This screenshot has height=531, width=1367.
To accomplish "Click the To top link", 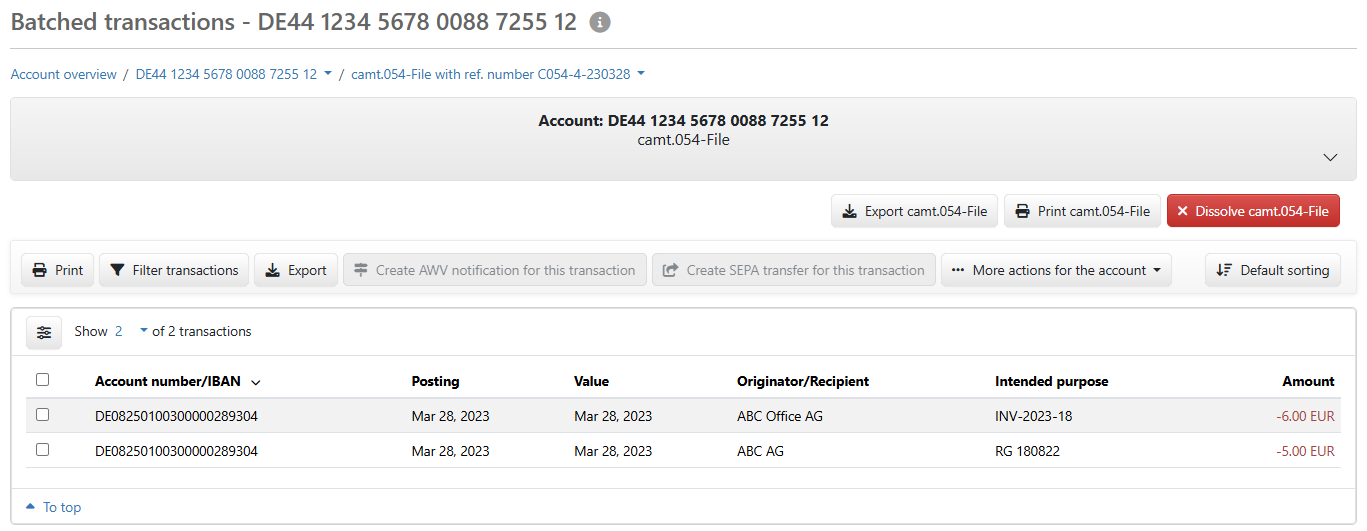I will click(x=54, y=507).
